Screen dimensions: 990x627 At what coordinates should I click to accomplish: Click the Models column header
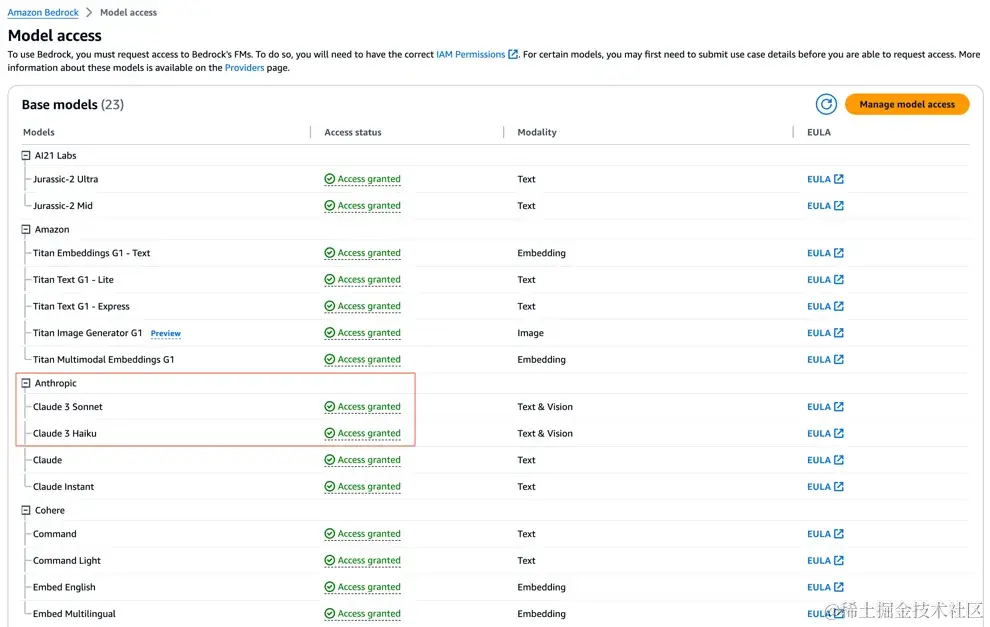click(x=39, y=133)
